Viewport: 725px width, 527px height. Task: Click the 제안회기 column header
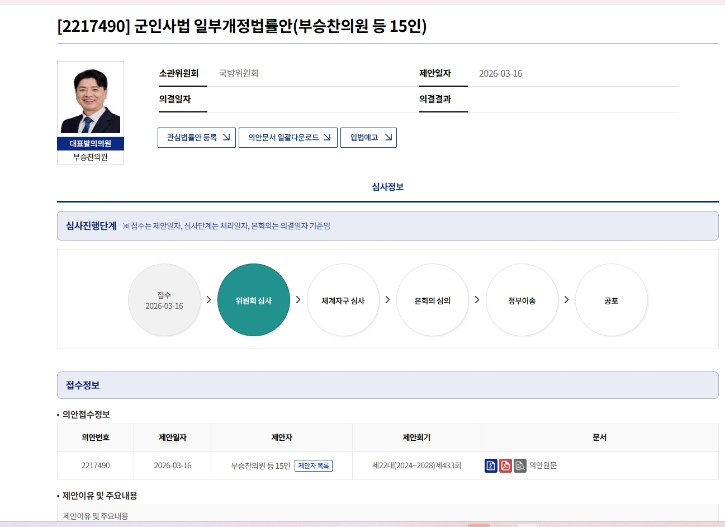click(x=417, y=437)
